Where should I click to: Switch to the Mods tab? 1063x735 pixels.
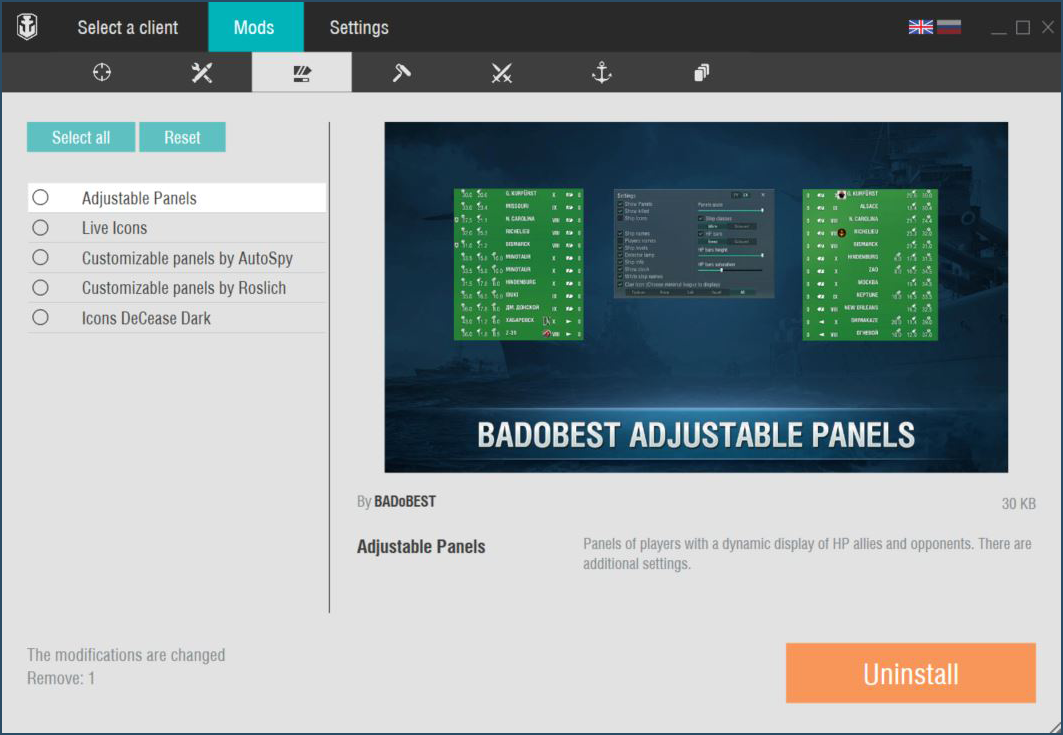point(254,27)
